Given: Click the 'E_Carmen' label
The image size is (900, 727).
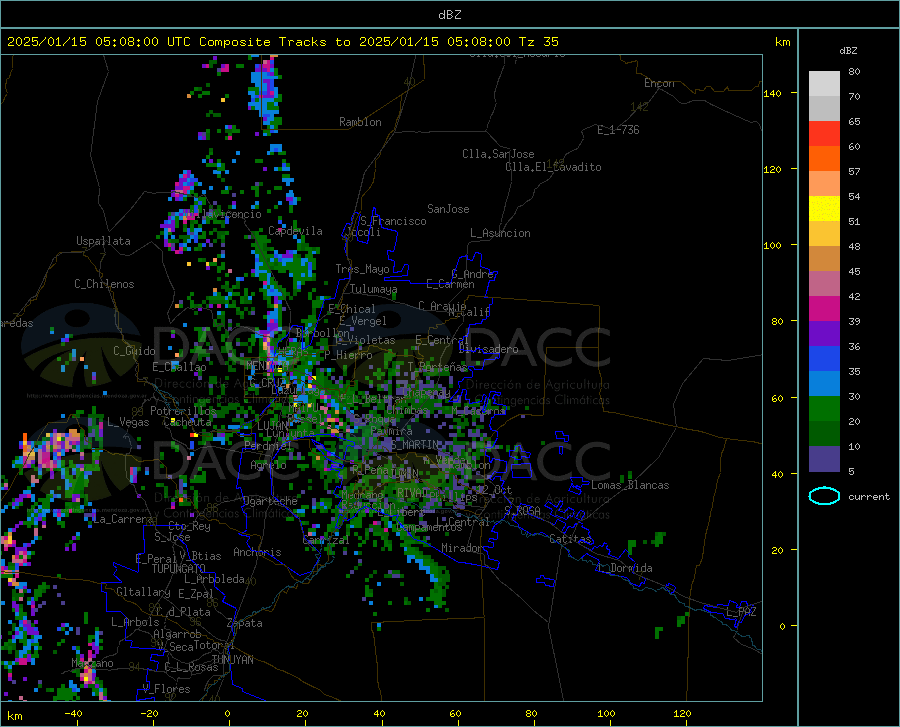Looking at the screenshot, I should coord(451,283).
